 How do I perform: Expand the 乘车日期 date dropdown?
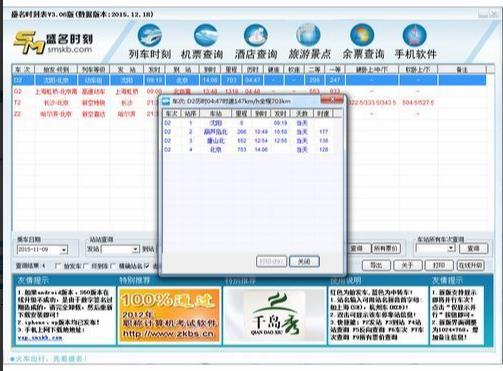(64, 249)
